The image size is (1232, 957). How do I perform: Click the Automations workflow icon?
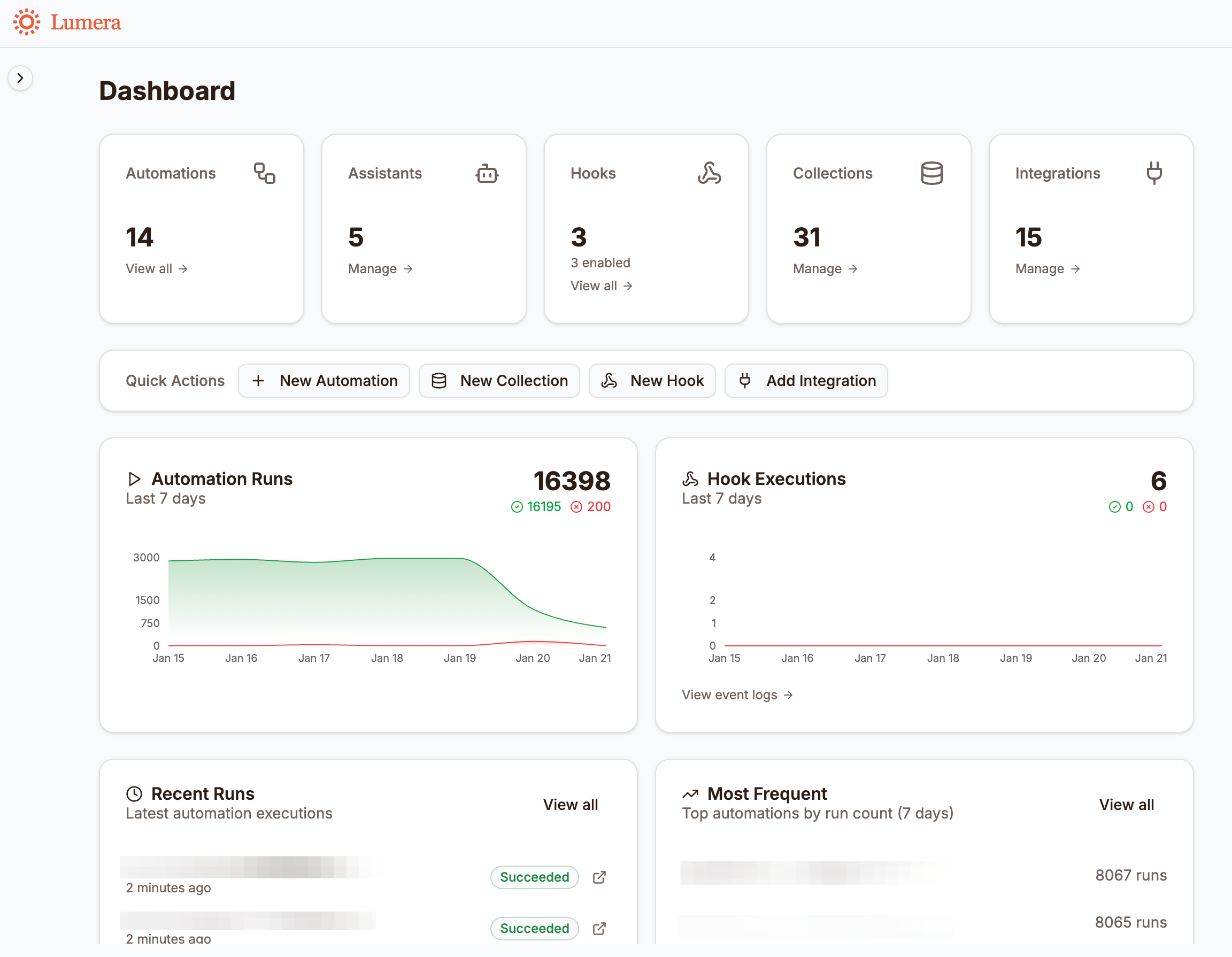(x=264, y=173)
